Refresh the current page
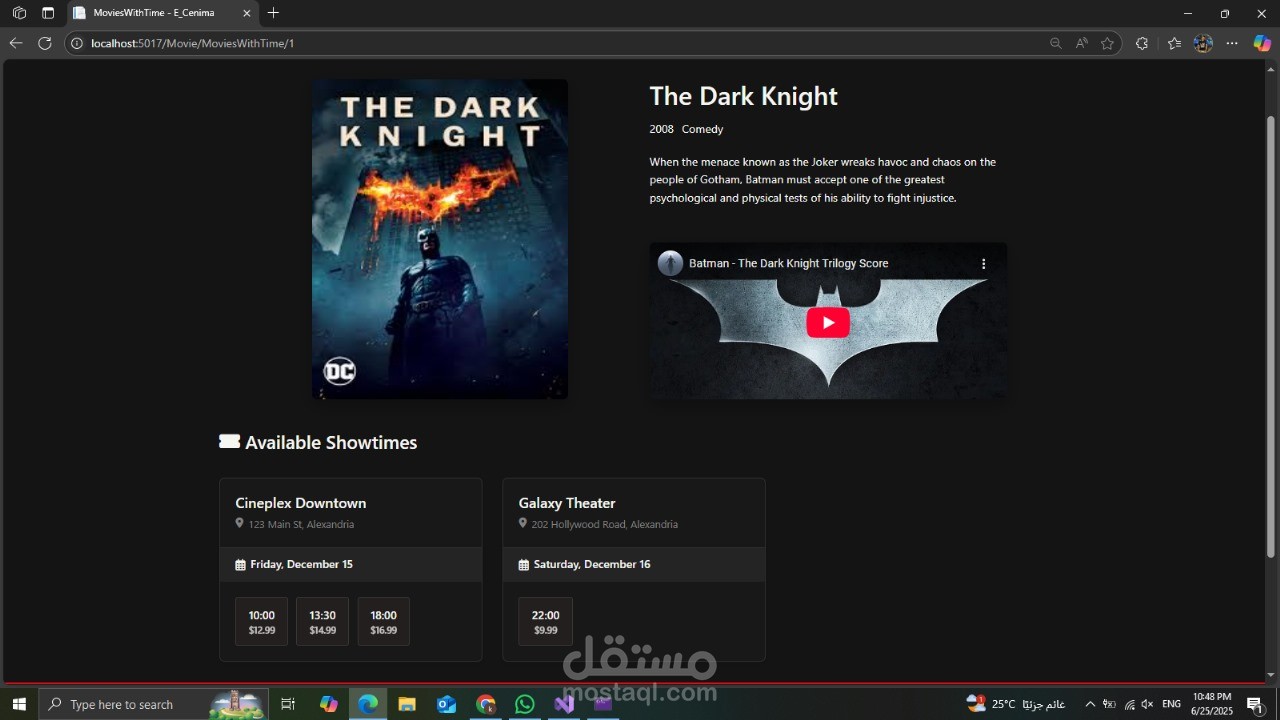 pos(44,43)
